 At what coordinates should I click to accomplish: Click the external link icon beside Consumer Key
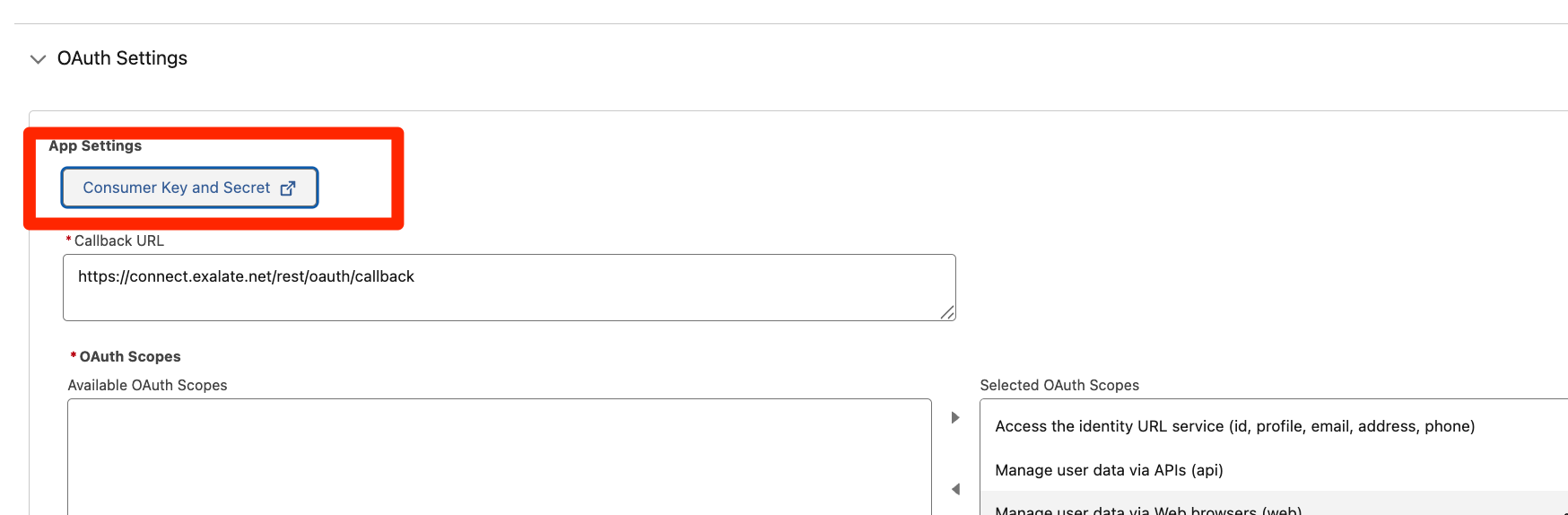tap(288, 188)
